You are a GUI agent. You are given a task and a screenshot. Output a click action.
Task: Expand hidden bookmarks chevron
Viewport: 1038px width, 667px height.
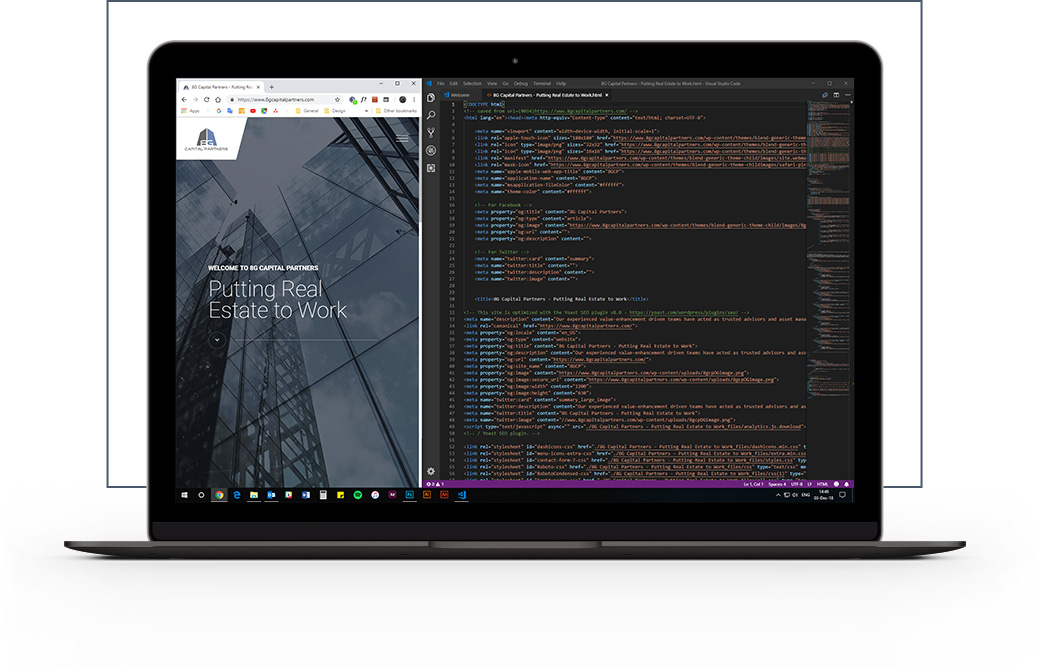(367, 111)
